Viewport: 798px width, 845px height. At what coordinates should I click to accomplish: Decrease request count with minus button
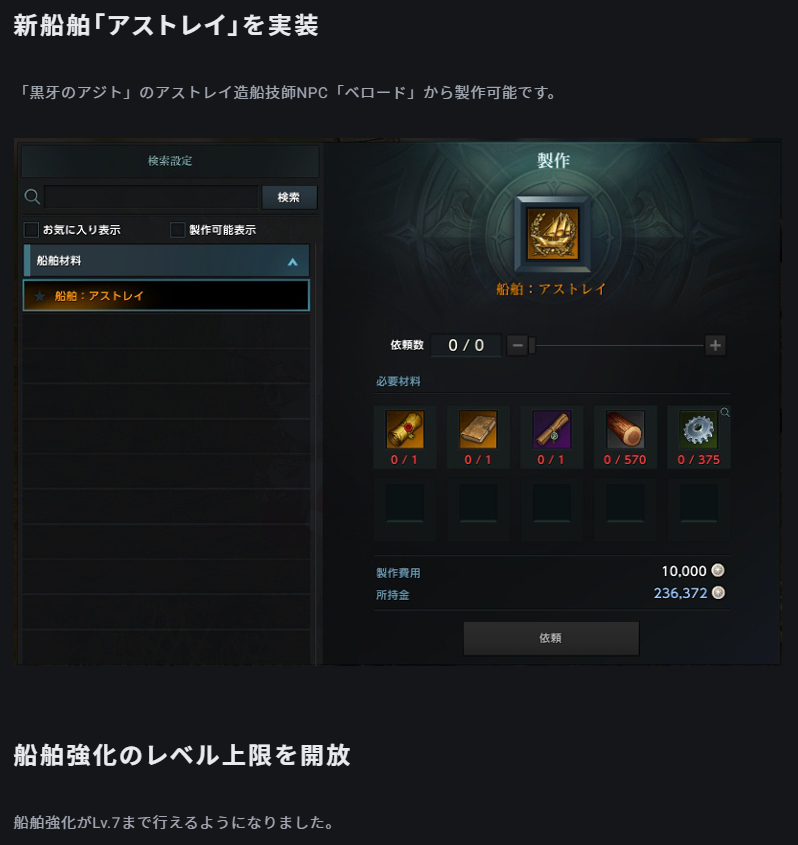(517, 345)
